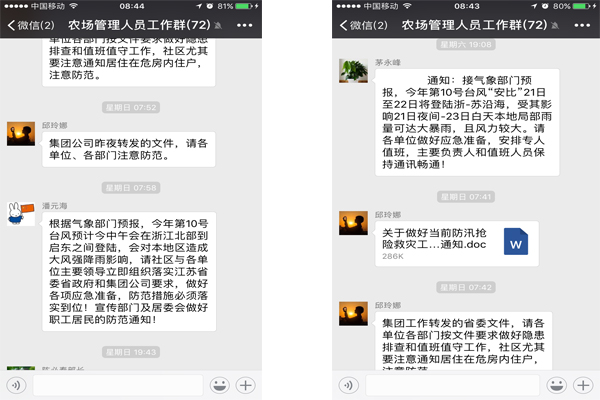
Task: Tap the rabbit avatar of 潘元海
Action: 21,214
